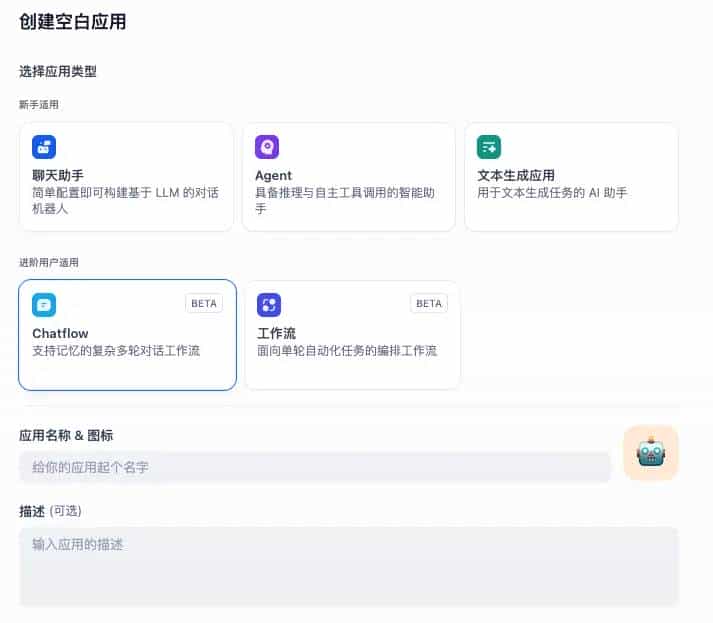
Task: Focus the 给你的应用起个名字 name field
Action: pos(314,467)
